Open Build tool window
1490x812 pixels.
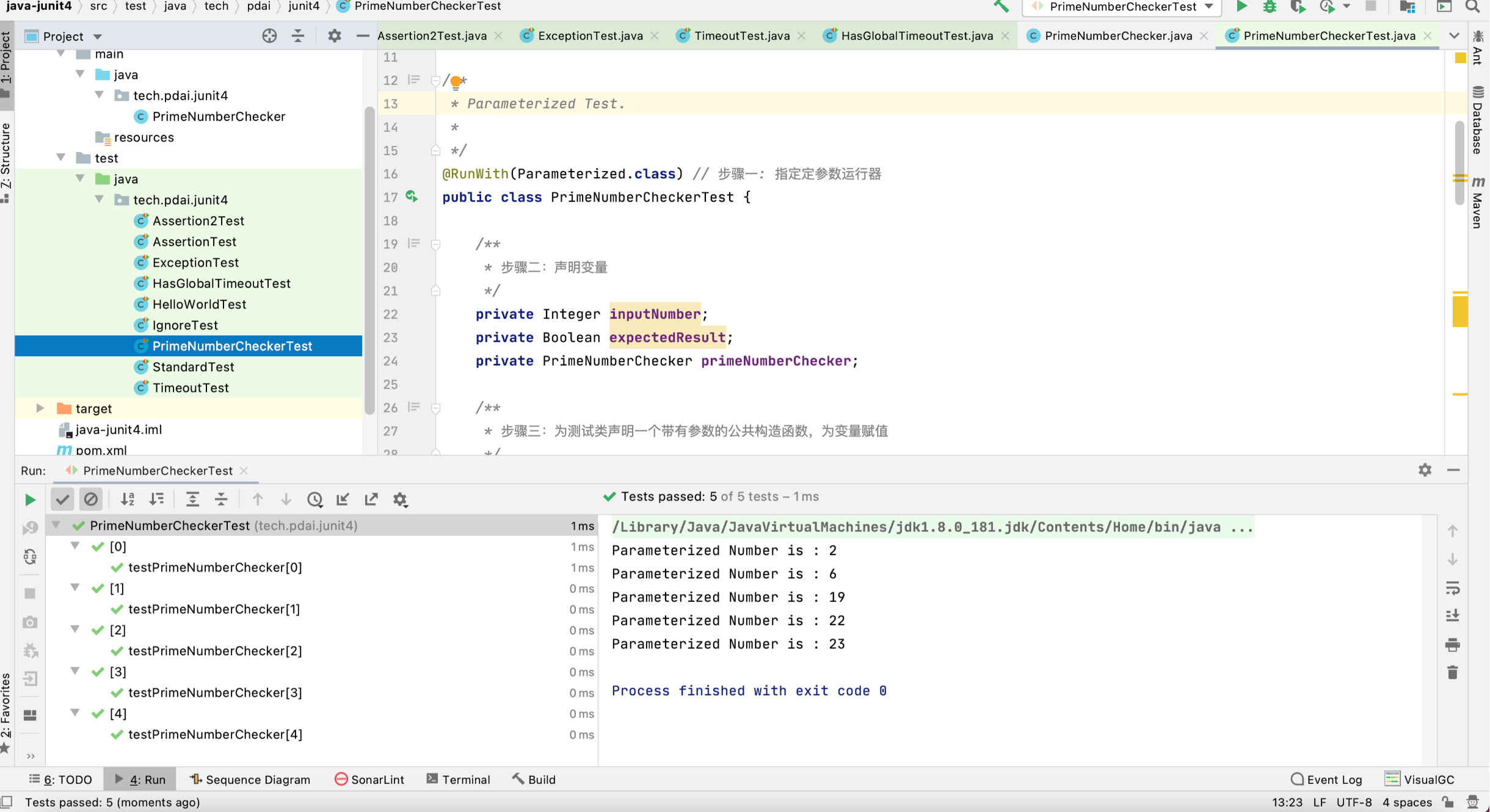[x=534, y=779]
